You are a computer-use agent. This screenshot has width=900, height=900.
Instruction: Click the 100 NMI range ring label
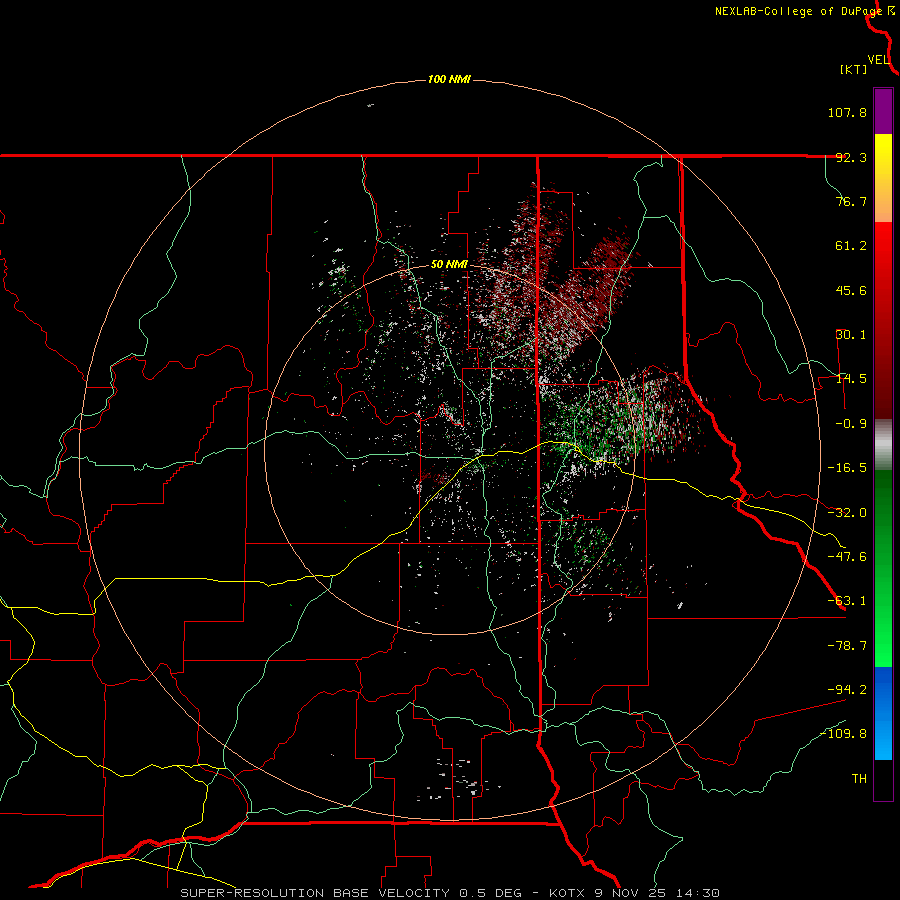pyautogui.click(x=449, y=79)
